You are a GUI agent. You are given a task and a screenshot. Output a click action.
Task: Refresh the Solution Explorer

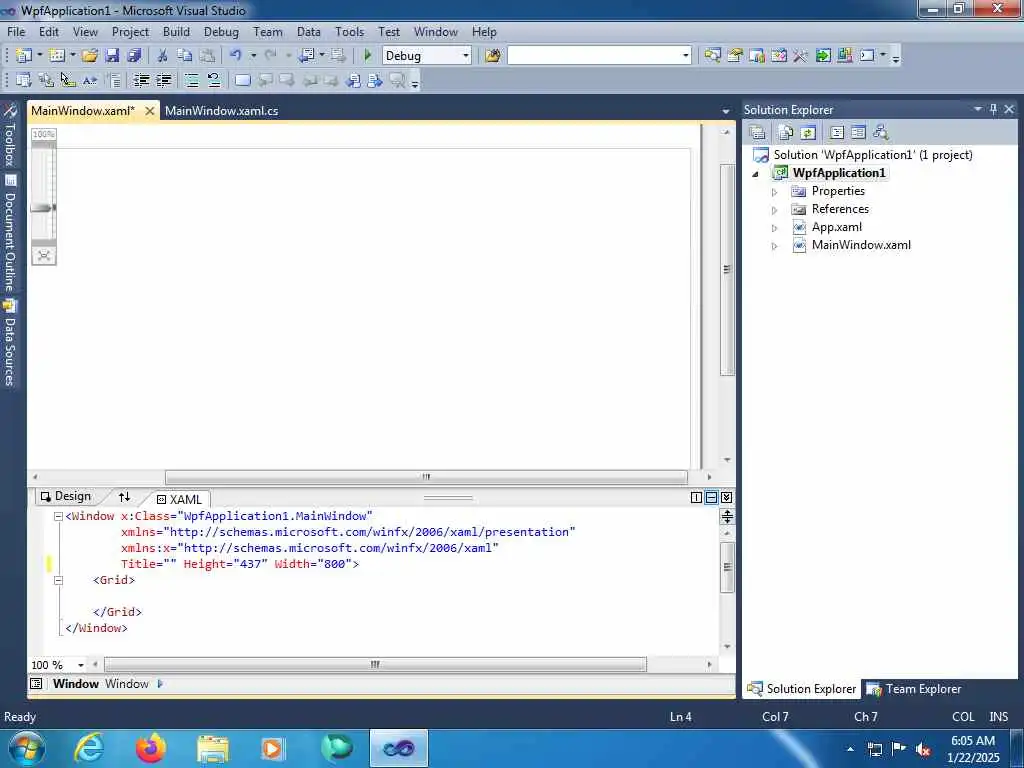tap(808, 133)
